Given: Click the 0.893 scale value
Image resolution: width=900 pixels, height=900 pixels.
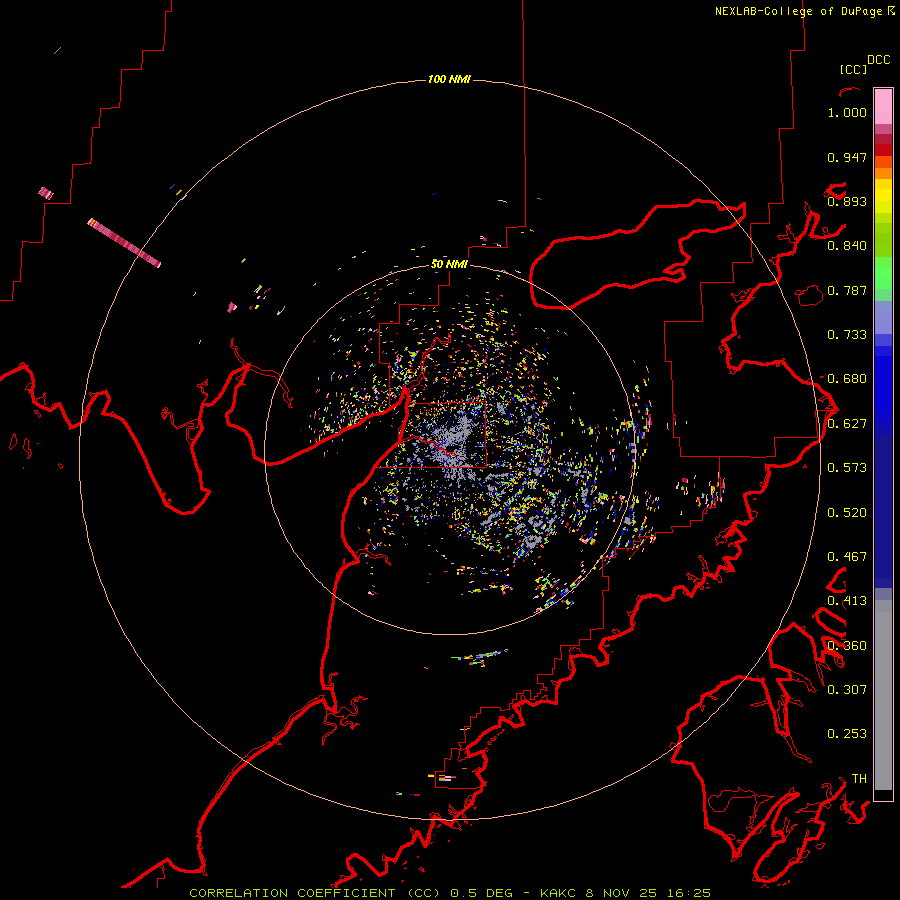Looking at the screenshot, I should 847,201.
